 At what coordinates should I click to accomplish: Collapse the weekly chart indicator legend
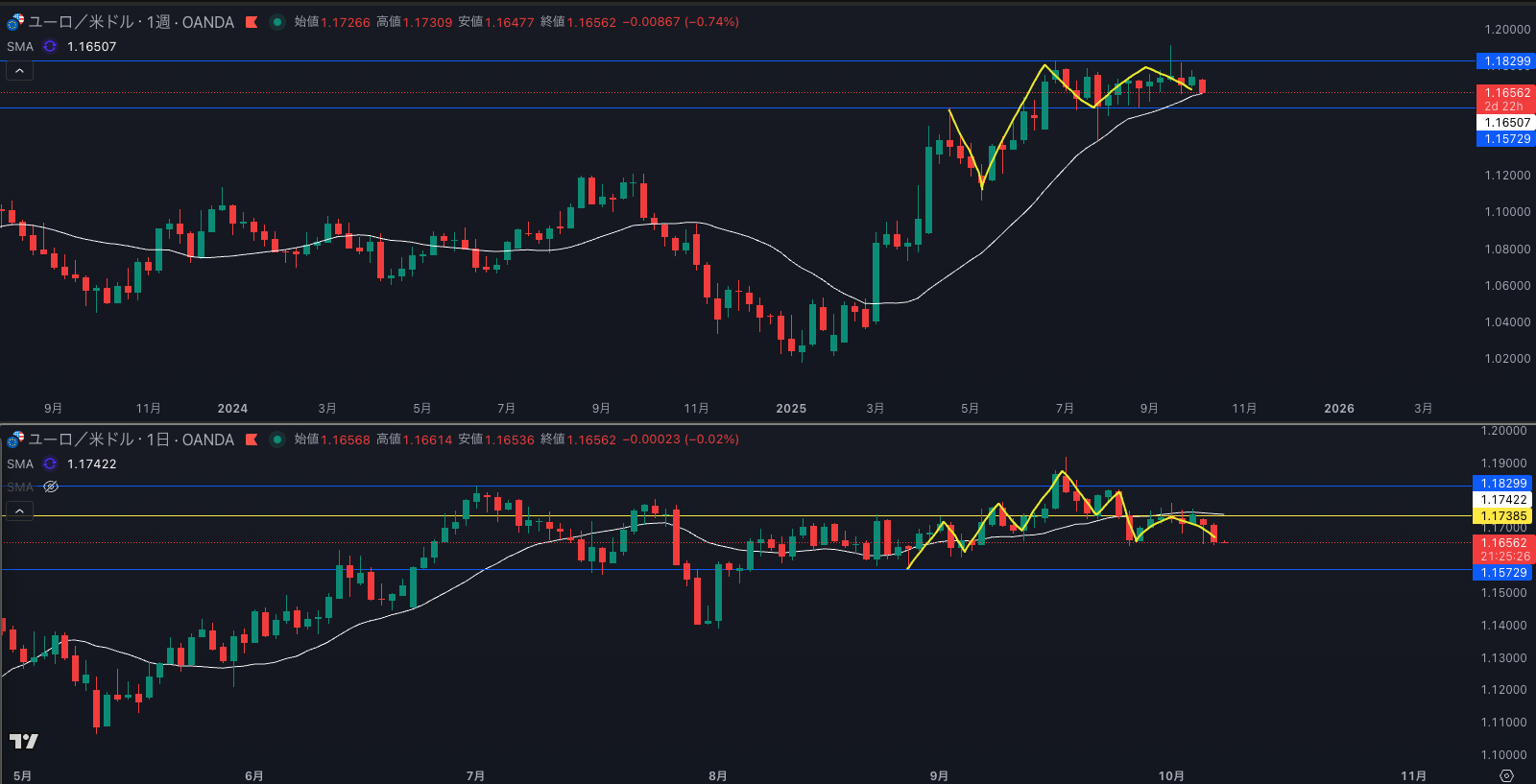coord(19,71)
